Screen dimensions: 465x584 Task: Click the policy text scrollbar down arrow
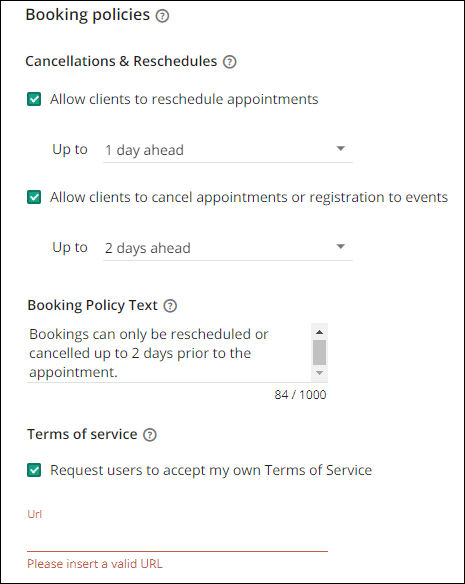(x=319, y=373)
